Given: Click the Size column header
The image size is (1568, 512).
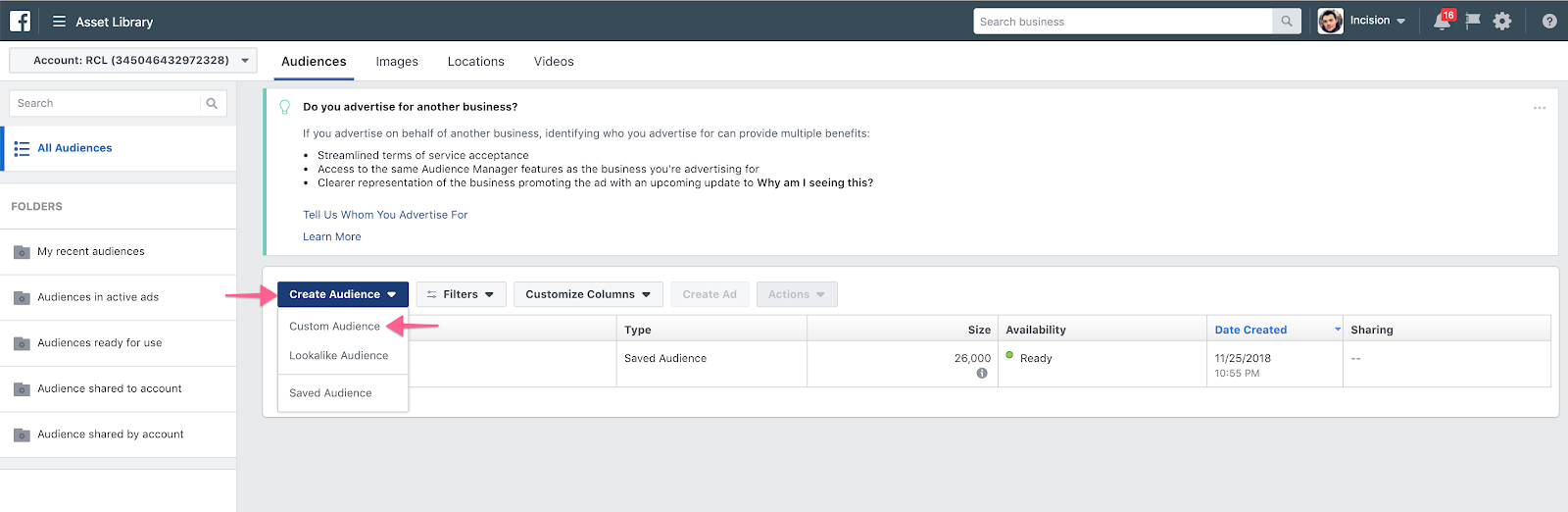Looking at the screenshot, I should (x=903, y=329).
